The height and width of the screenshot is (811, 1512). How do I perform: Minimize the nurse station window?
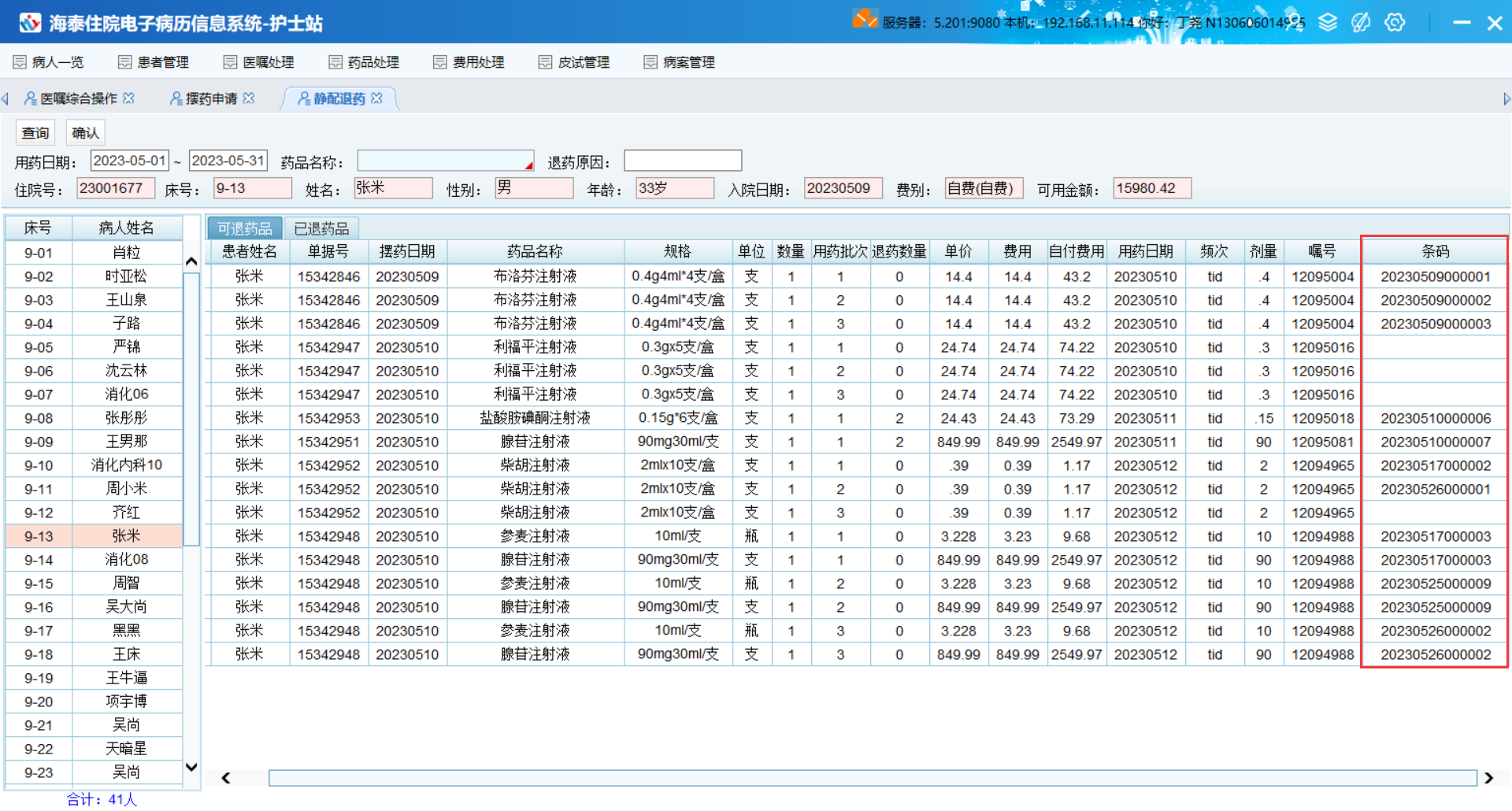tap(1462, 23)
